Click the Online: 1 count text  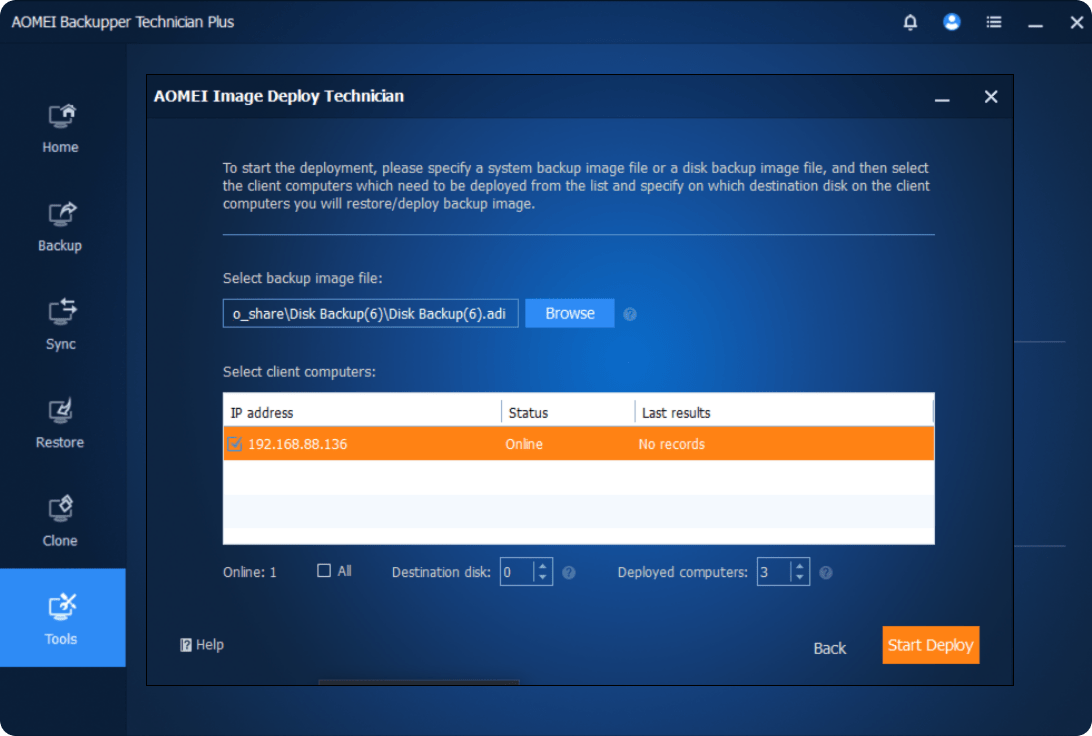pos(249,572)
